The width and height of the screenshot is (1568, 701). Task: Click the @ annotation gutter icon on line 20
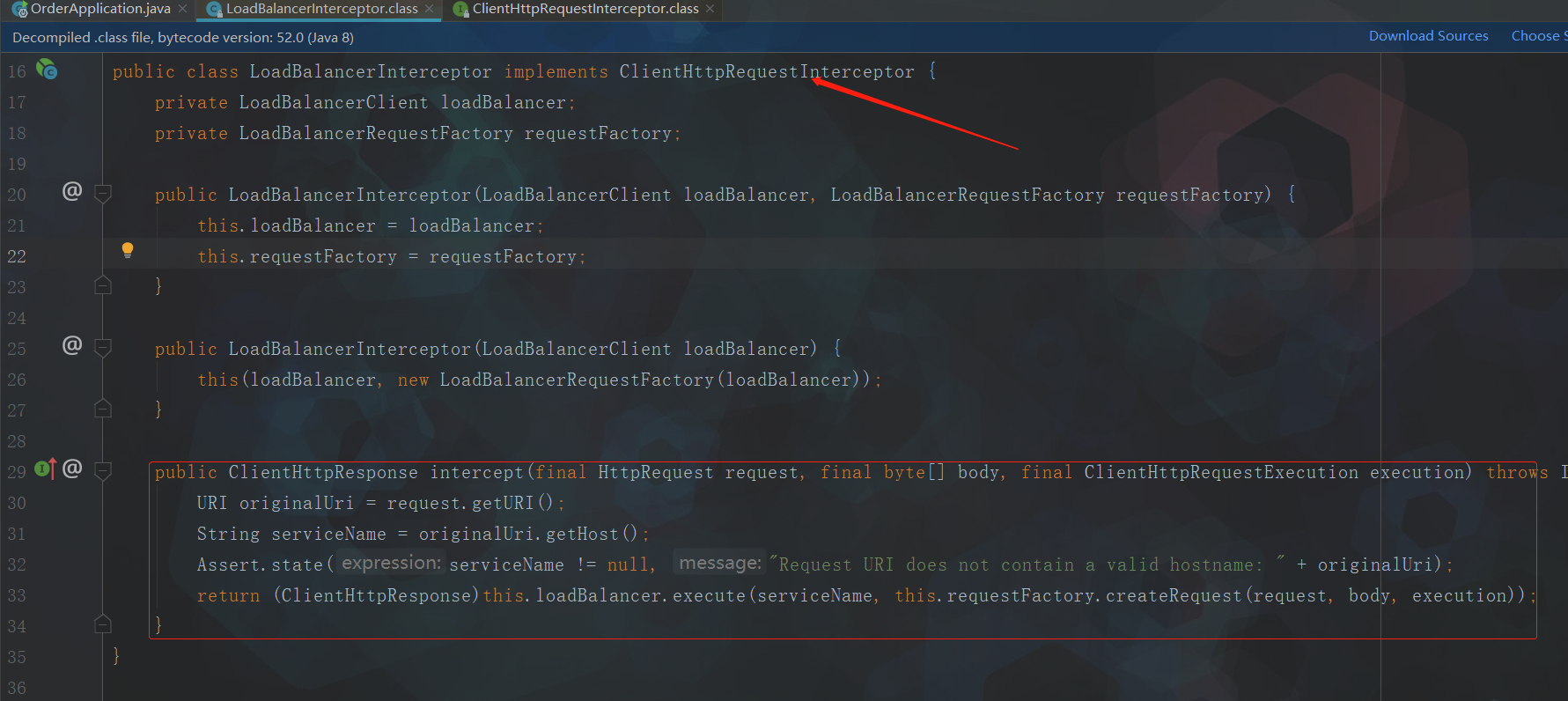(72, 191)
